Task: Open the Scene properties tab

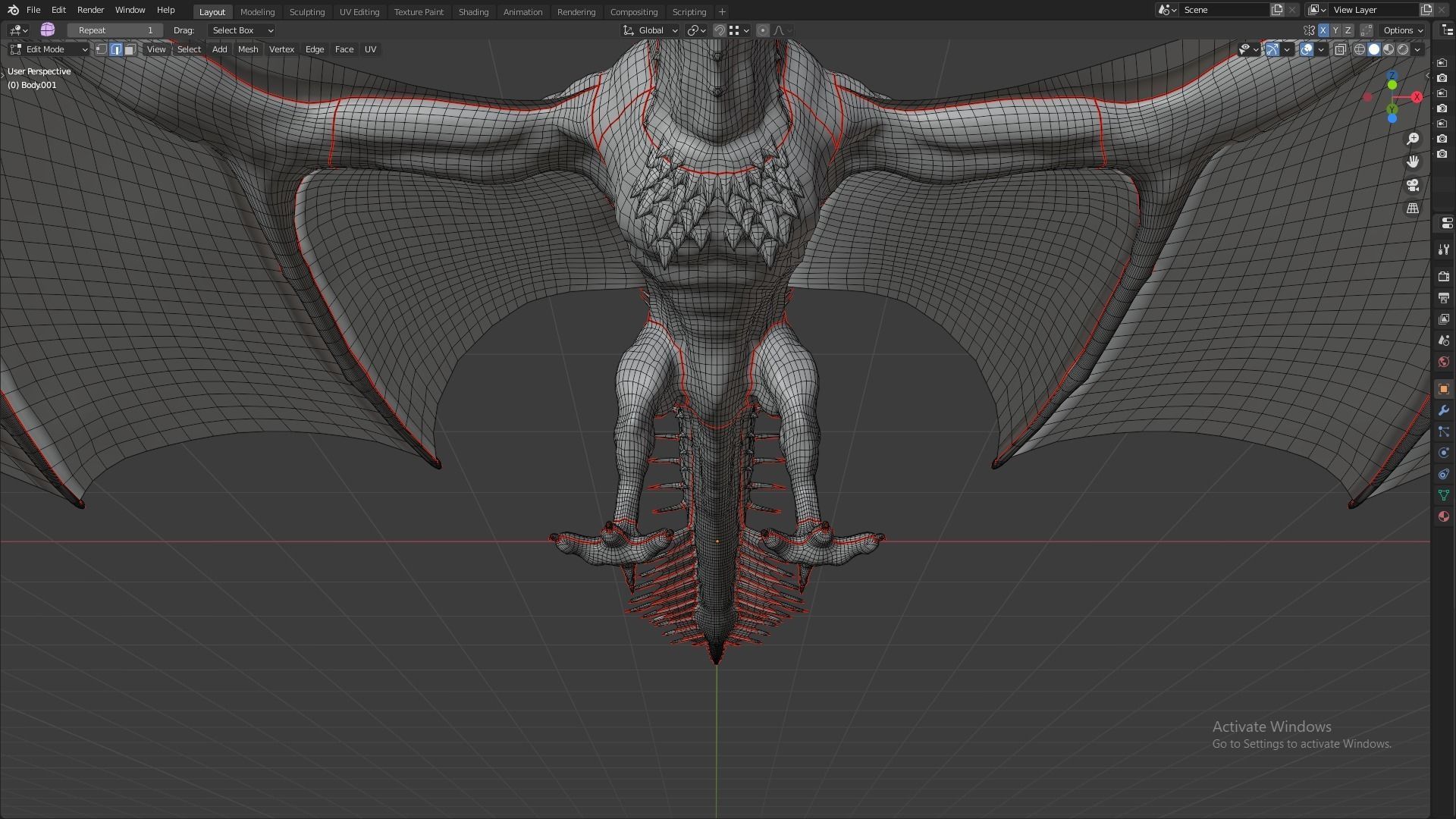Action: (1444, 340)
